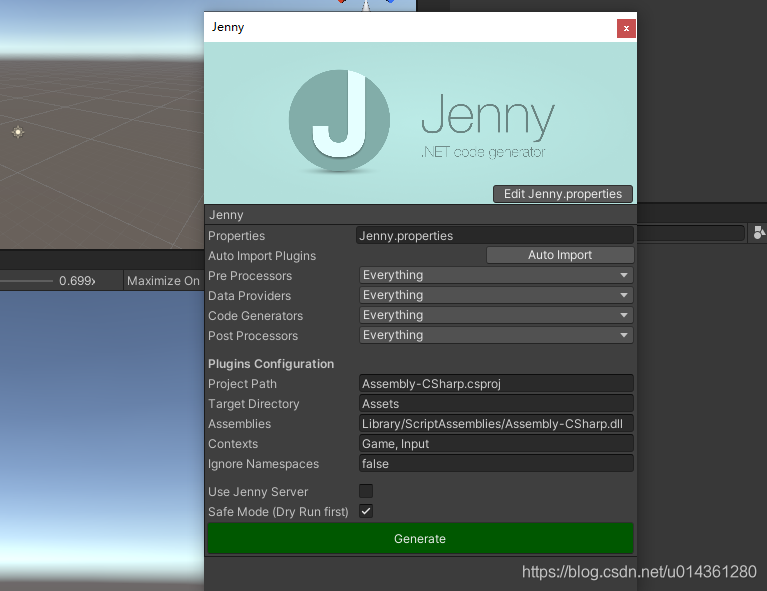Select the light gizmo in Scene view

tap(18, 132)
